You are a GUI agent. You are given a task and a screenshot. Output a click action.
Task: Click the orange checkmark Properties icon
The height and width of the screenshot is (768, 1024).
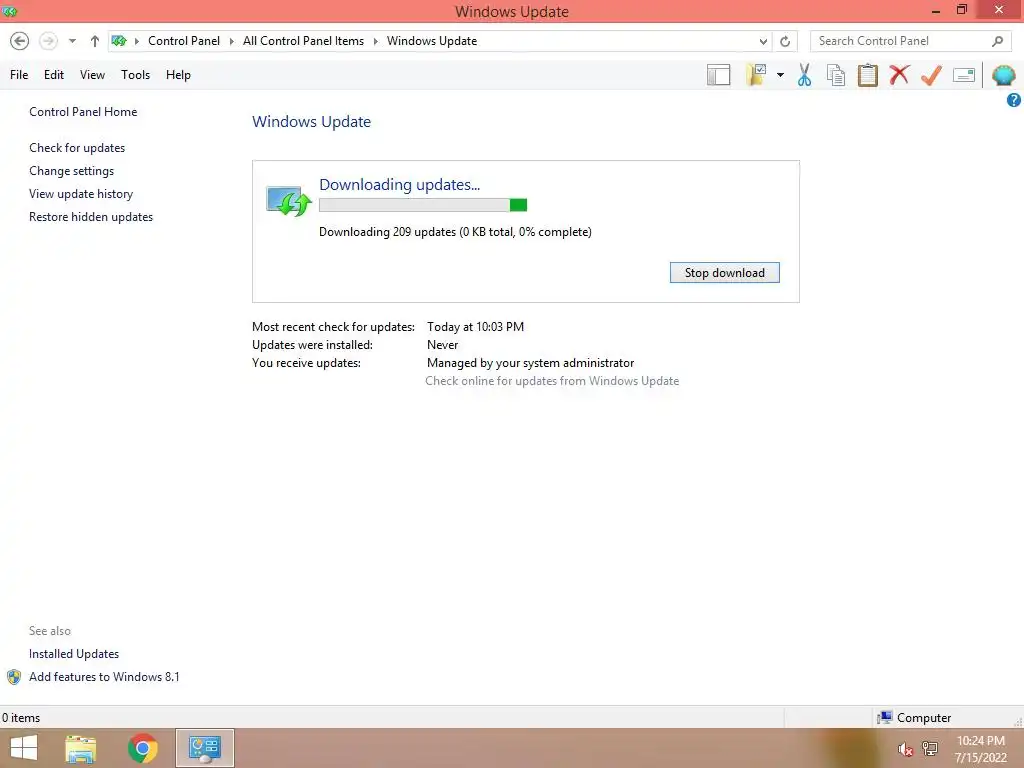tap(931, 75)
